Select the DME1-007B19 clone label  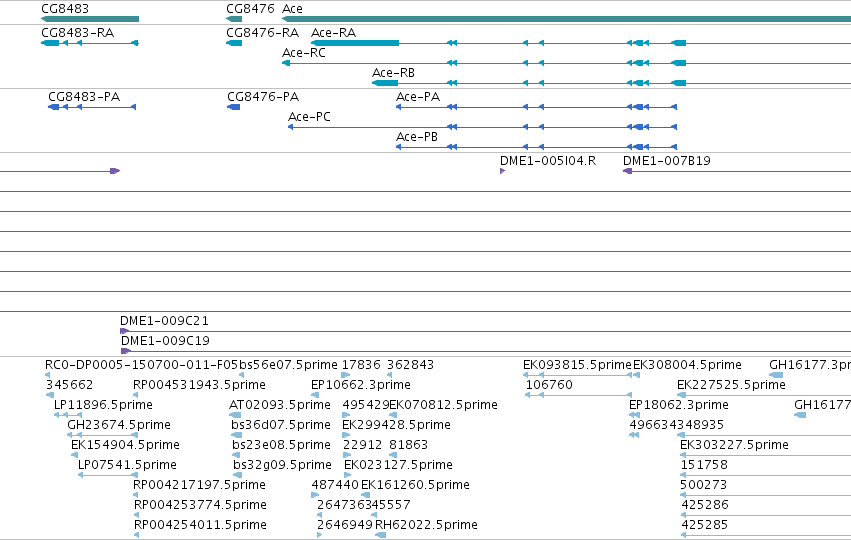(x=666, y=161)
